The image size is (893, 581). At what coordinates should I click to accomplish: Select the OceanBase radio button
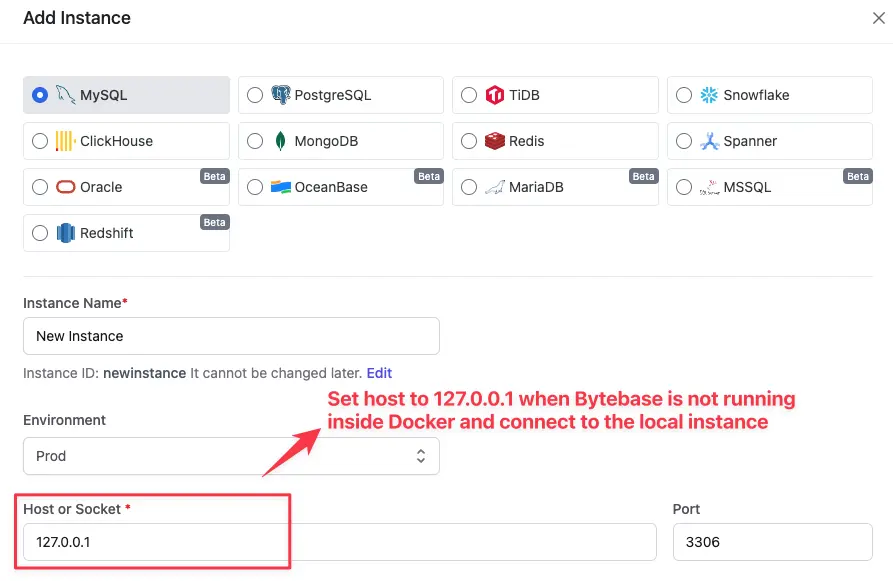(255, 187)
